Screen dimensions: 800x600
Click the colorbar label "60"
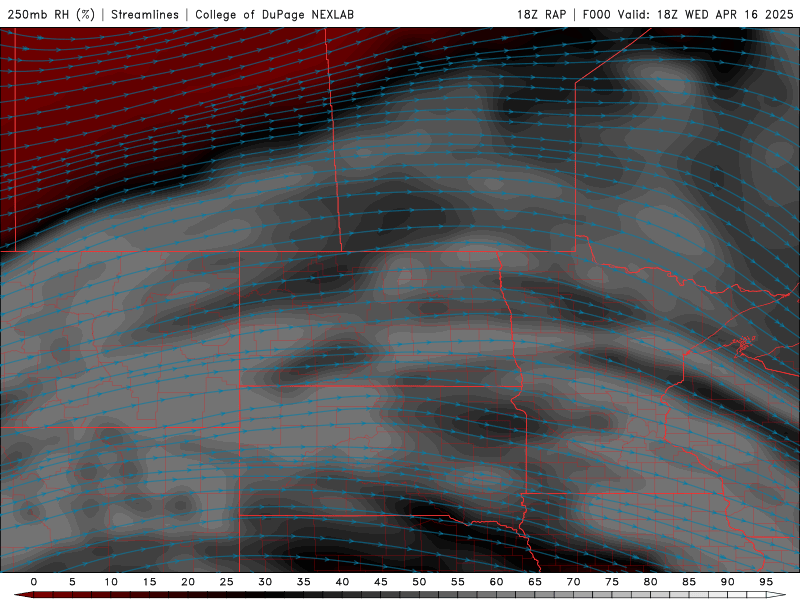point(496,582)
